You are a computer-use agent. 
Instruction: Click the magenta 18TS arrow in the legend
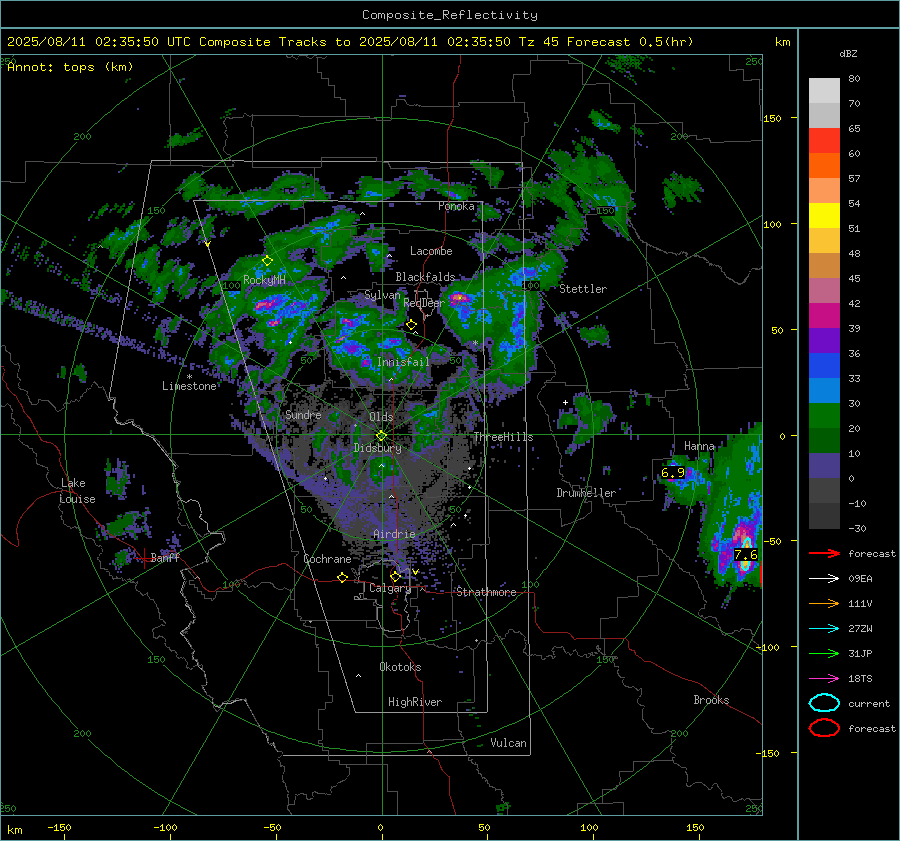824,679
